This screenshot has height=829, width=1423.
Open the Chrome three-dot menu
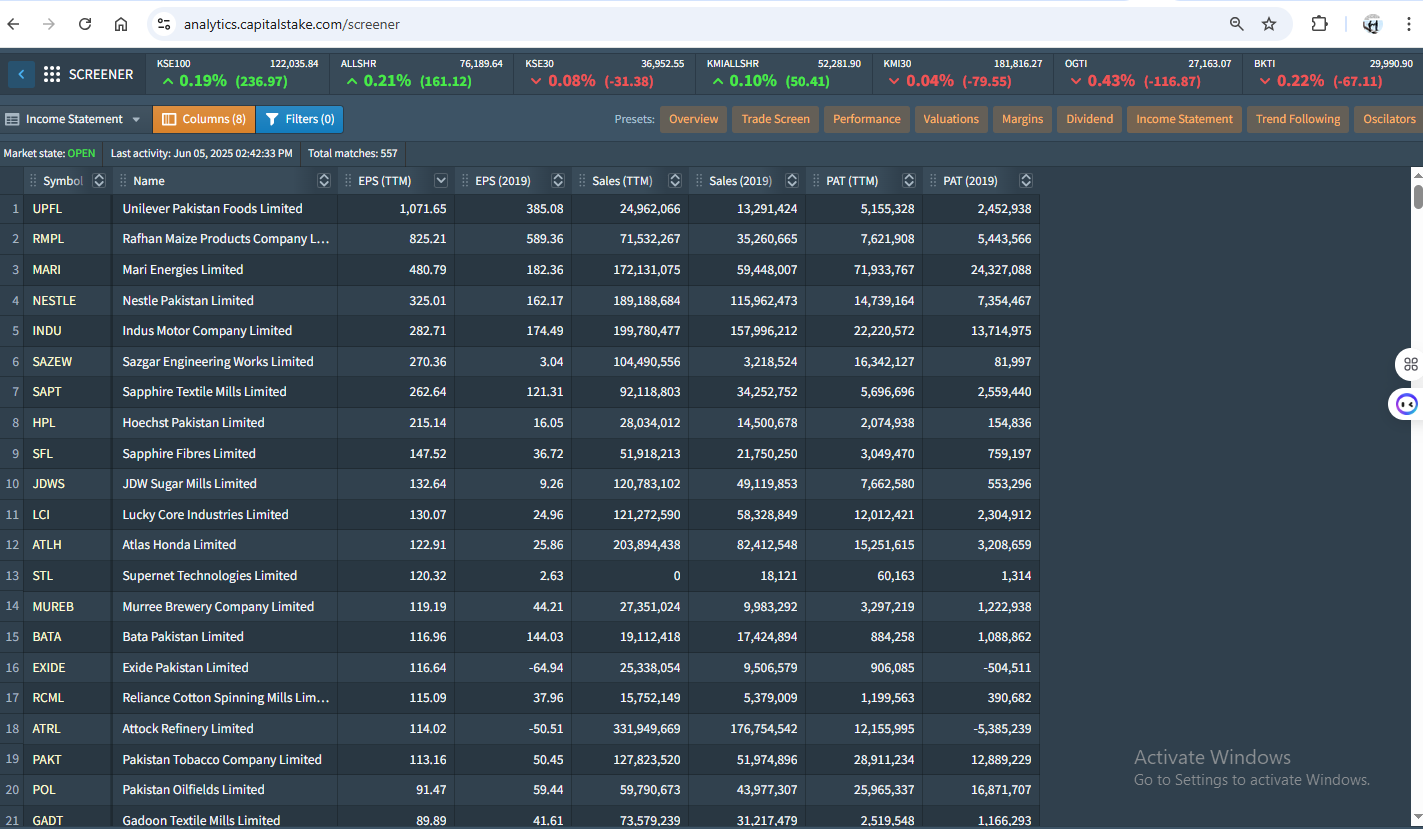tap(1407, 24)
